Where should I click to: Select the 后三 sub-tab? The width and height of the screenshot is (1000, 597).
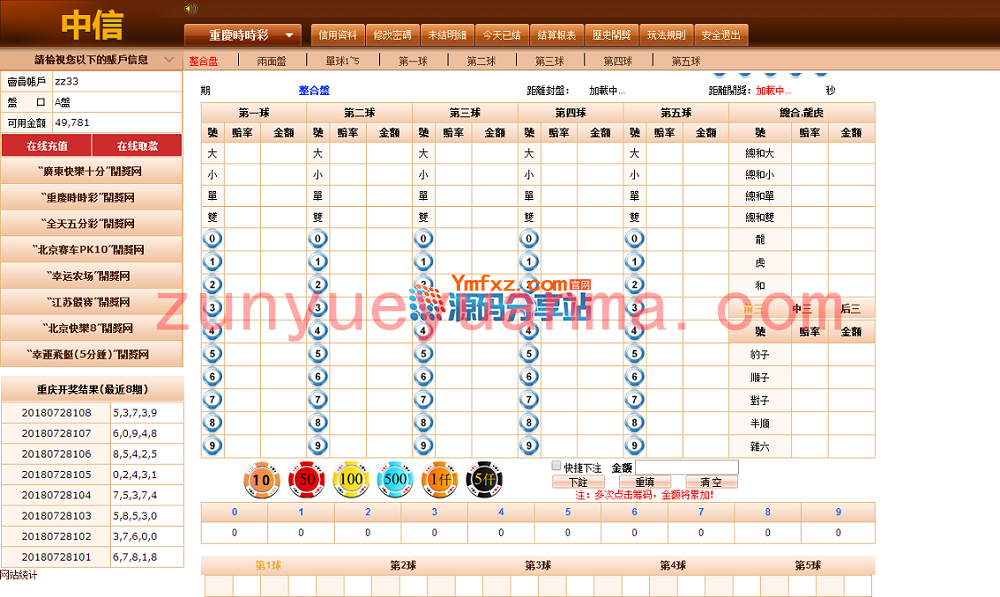point(850,309)
